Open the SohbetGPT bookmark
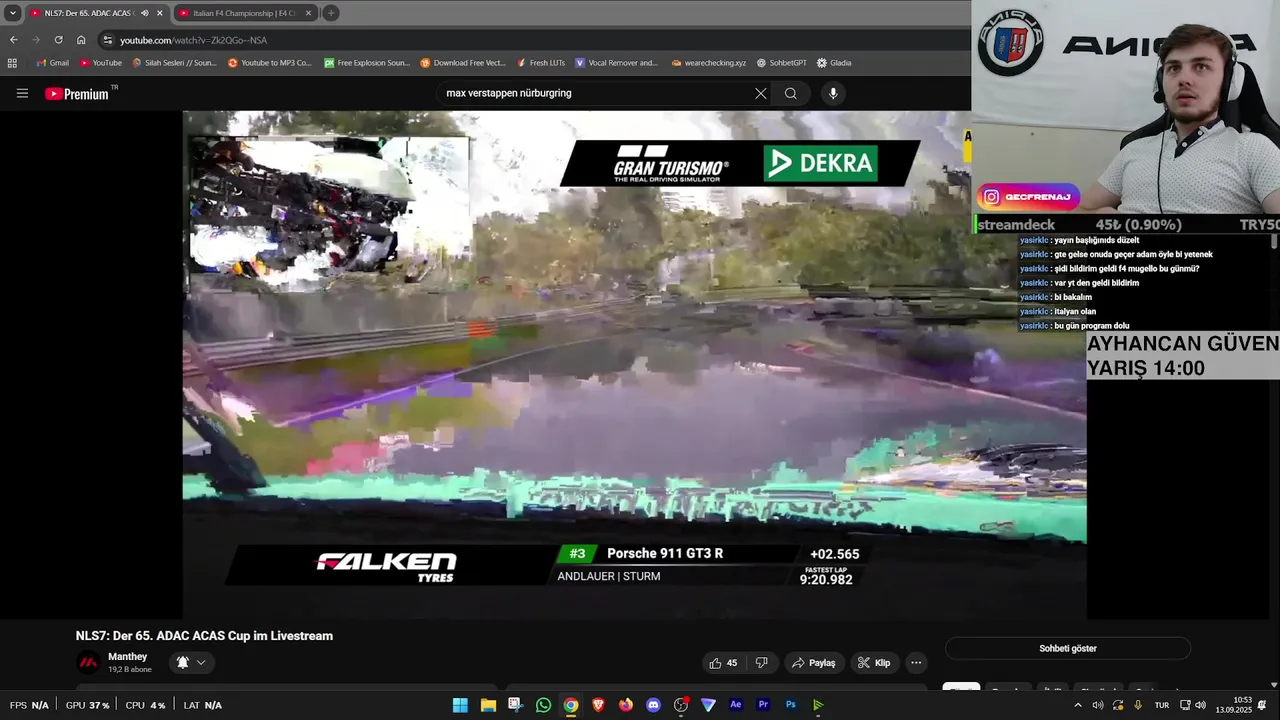This screenshot has height=720, width=1280. (781, 62)
